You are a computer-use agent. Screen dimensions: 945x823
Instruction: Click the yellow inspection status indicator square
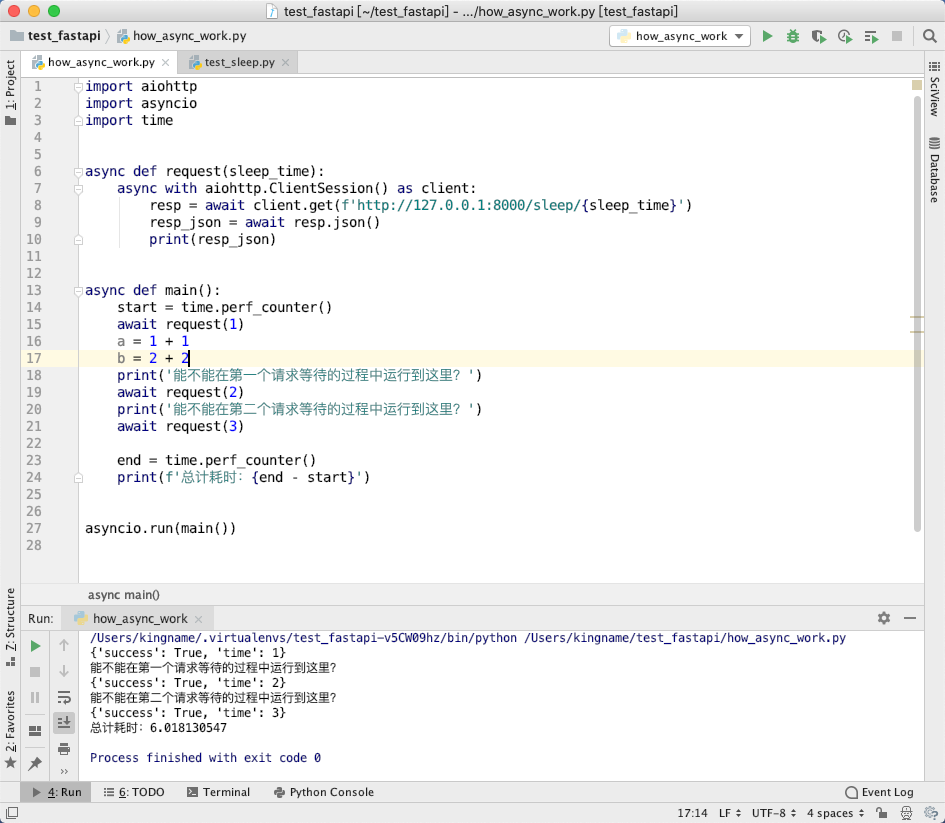coord(917,85)
